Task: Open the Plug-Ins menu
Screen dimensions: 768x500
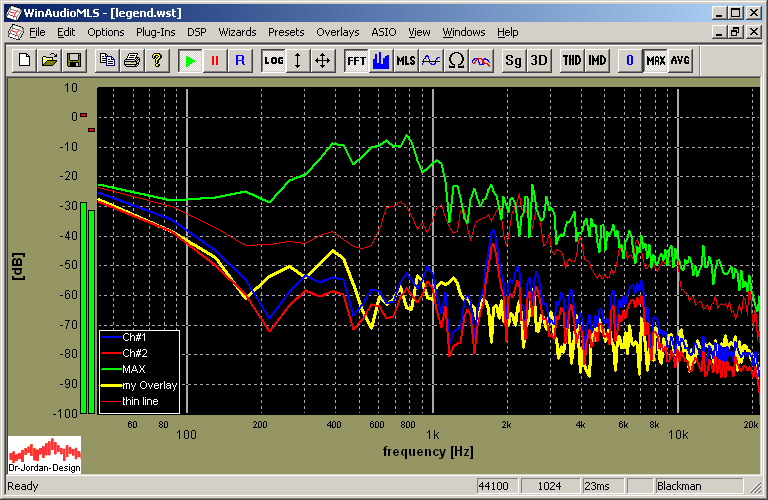Action: point(155,32)
